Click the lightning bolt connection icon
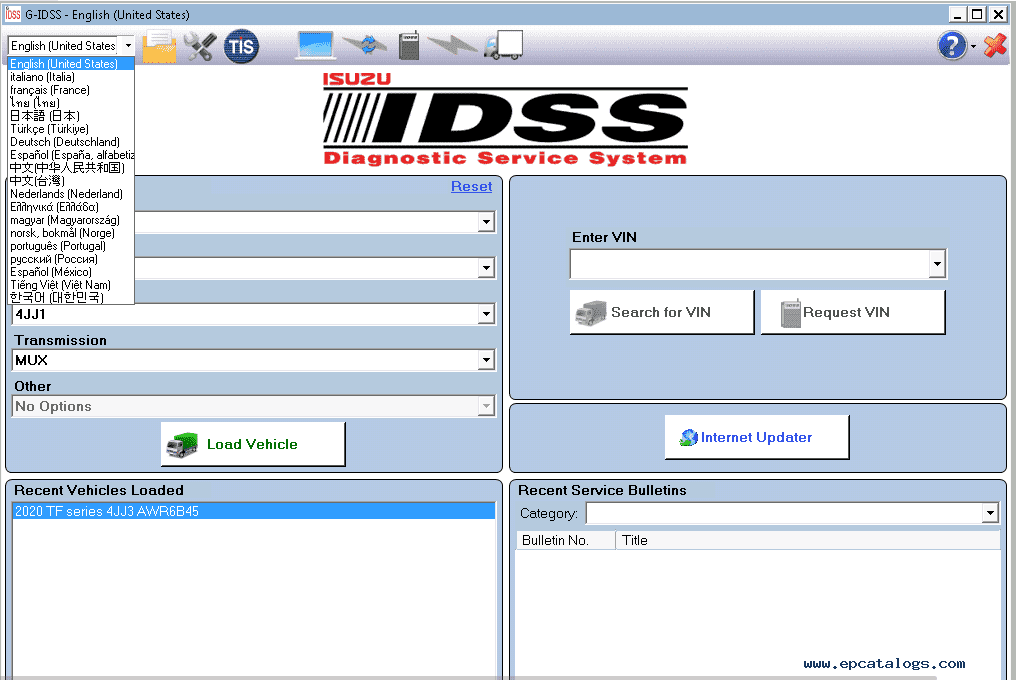This screenshot has height=680, width=1016. [452, 45]
